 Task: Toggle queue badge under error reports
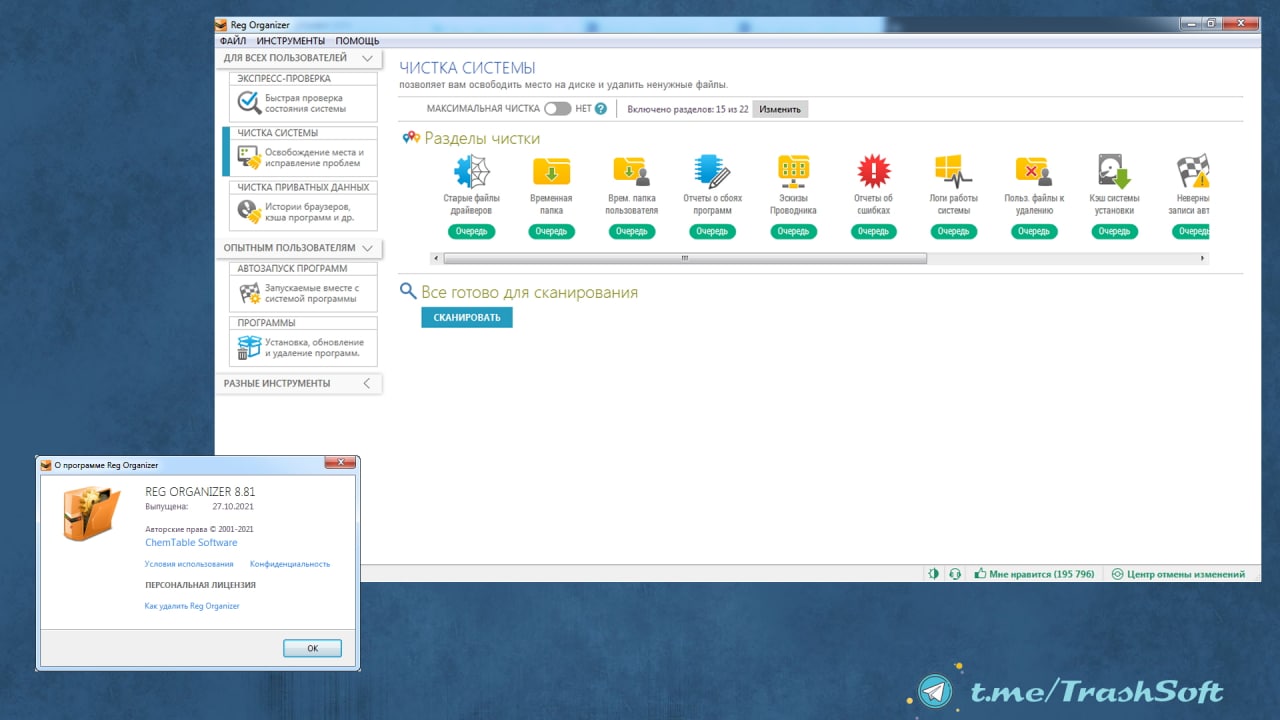point(873,231)
